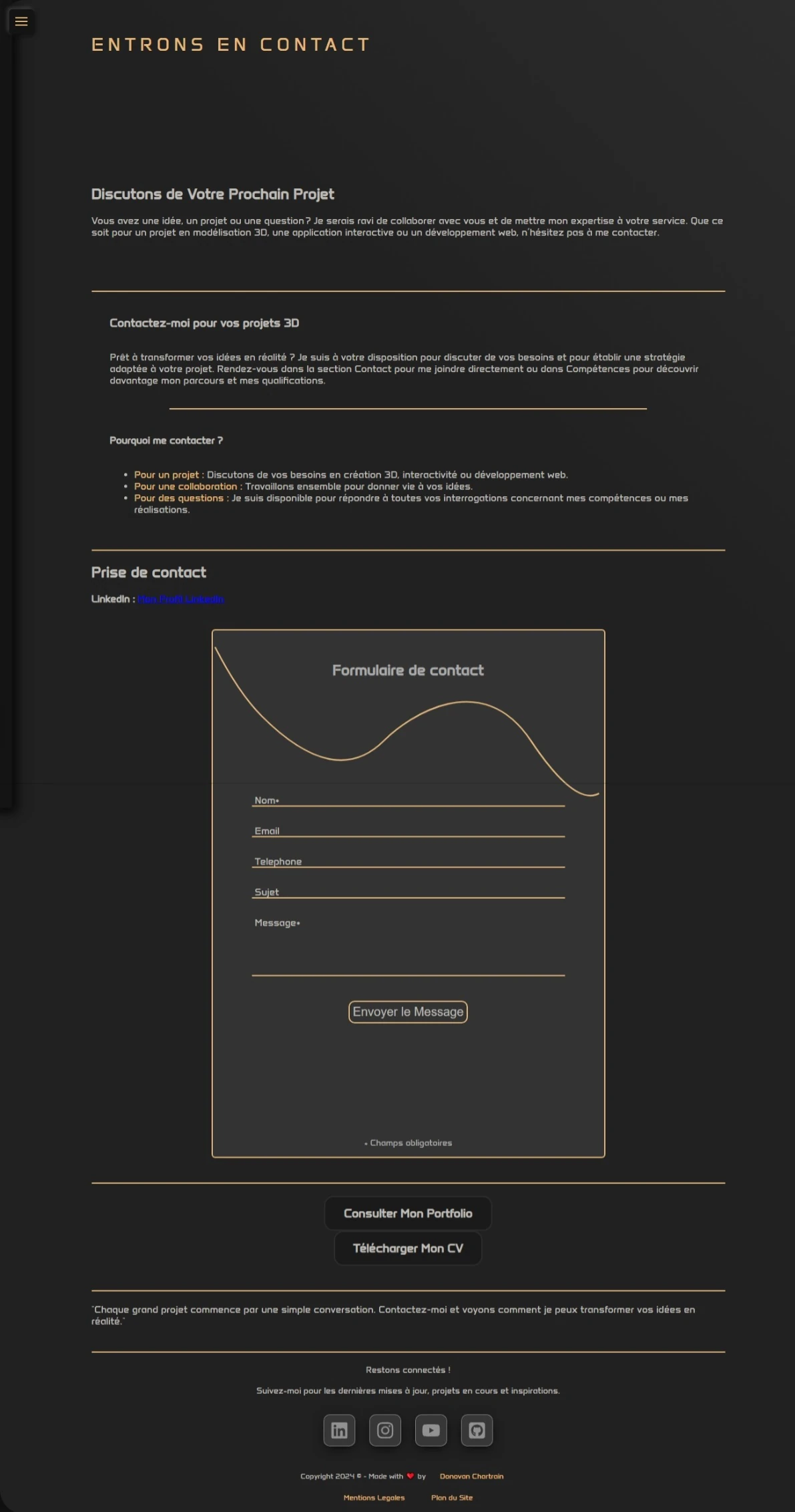
Task: Open the Donovan Chartrain footer link
Action: click(x=471, y=1476)
